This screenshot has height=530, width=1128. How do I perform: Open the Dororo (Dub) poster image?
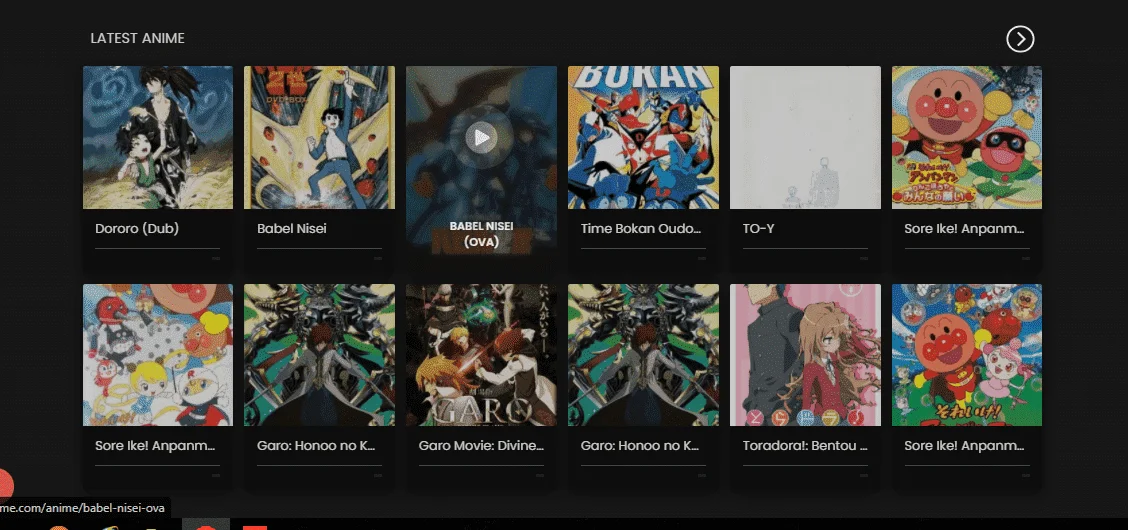click(158, 137)
